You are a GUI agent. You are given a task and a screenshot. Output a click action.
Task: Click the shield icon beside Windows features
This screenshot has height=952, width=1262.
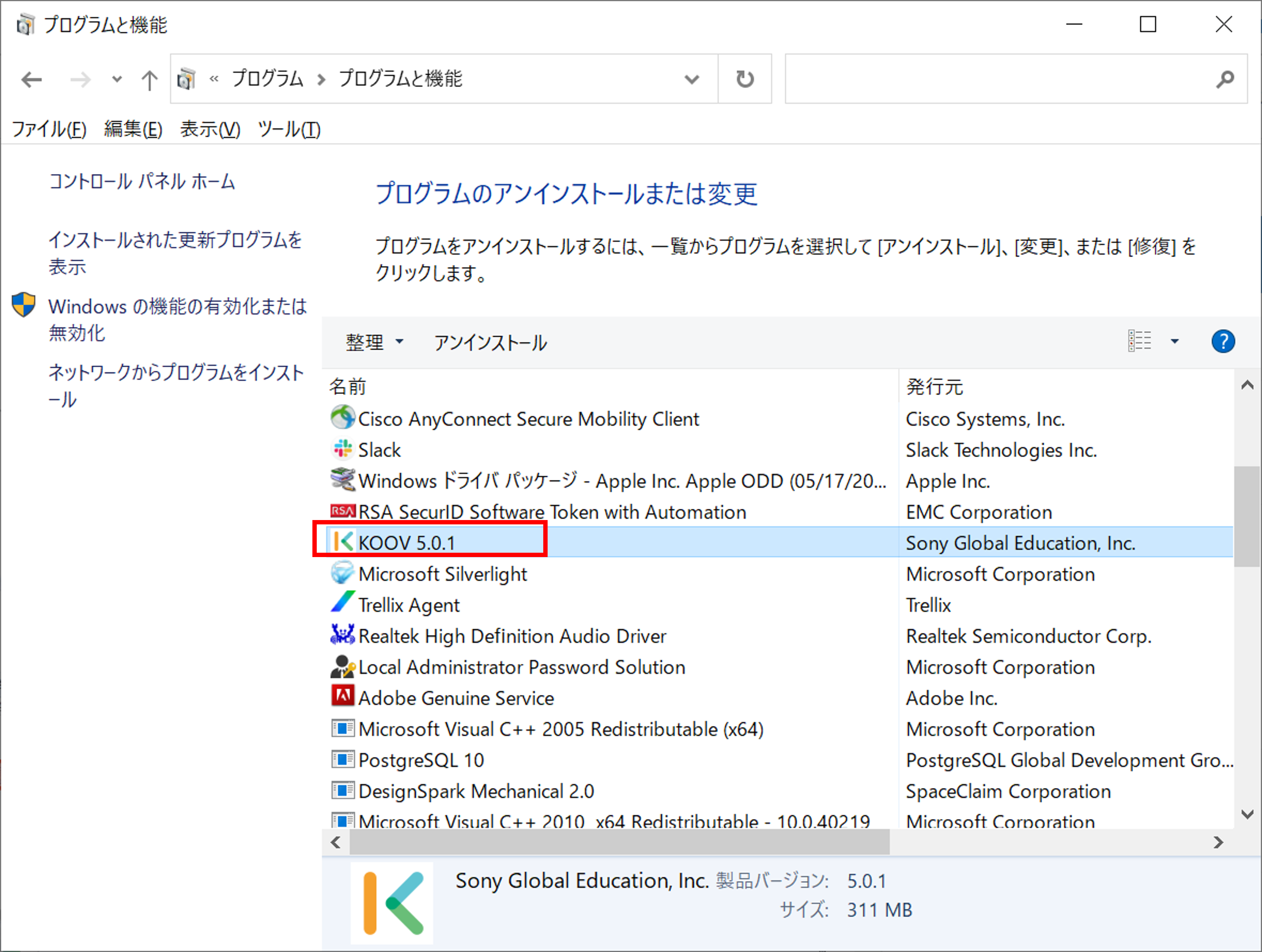(x=23, y=305)
